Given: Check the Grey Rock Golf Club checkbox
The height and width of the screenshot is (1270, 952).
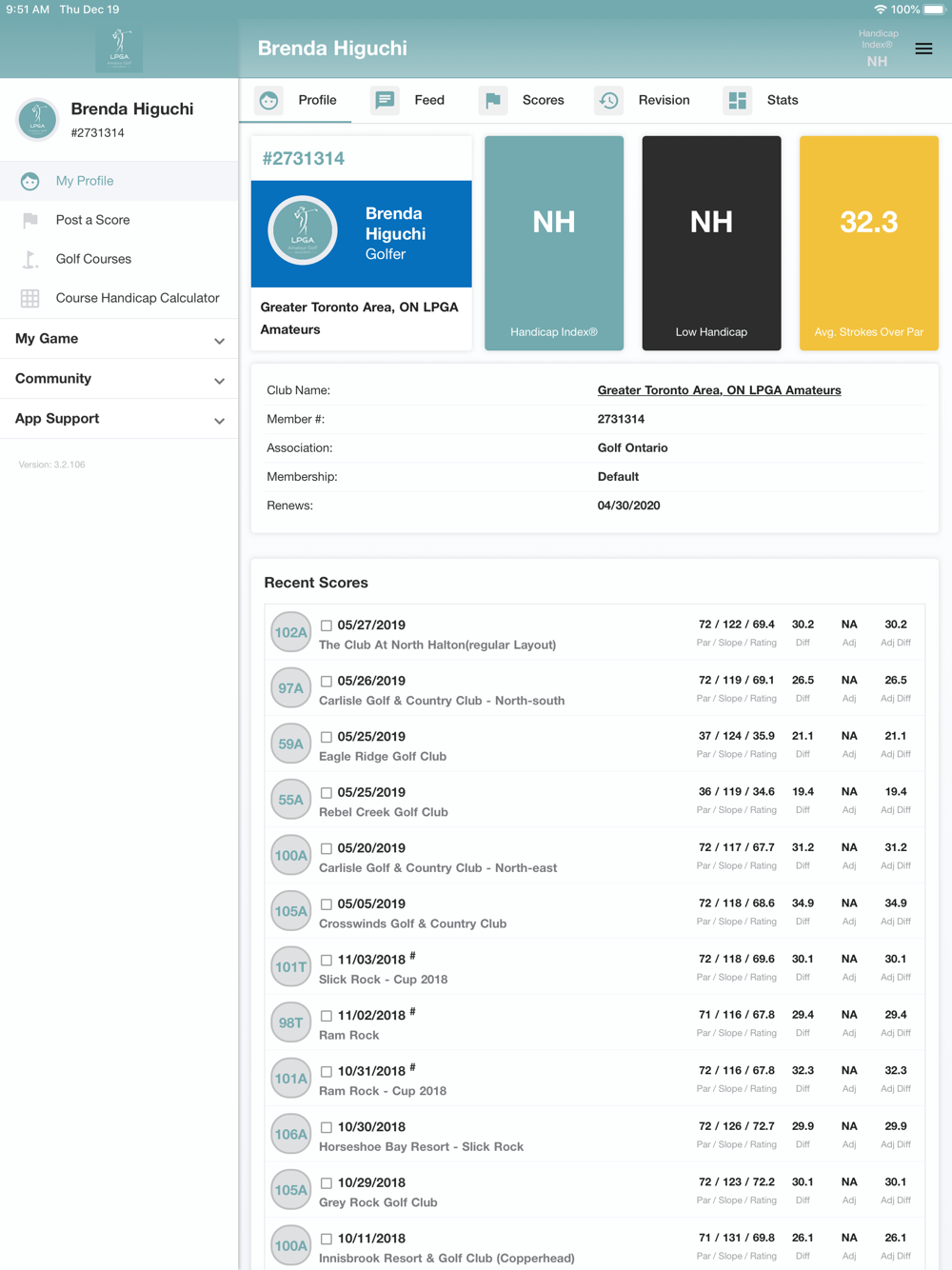Looking at the screenshot, I should pyautogui.click(x=327, y=1183).
